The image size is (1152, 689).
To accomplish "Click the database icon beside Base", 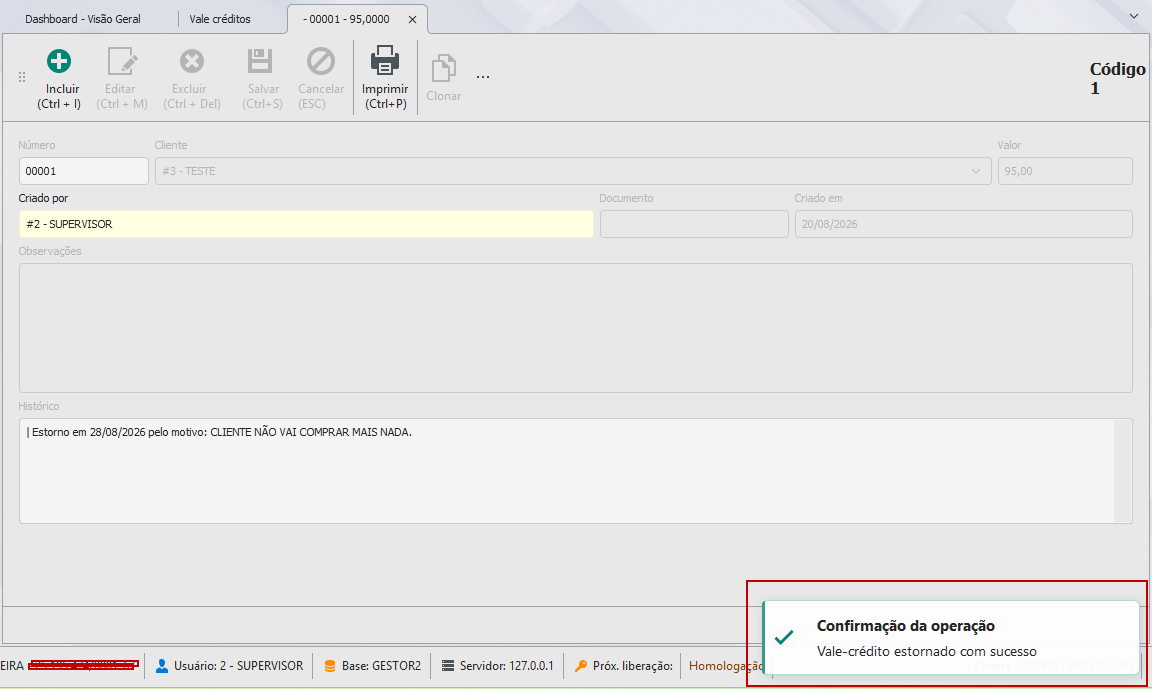I will [330, 666].
